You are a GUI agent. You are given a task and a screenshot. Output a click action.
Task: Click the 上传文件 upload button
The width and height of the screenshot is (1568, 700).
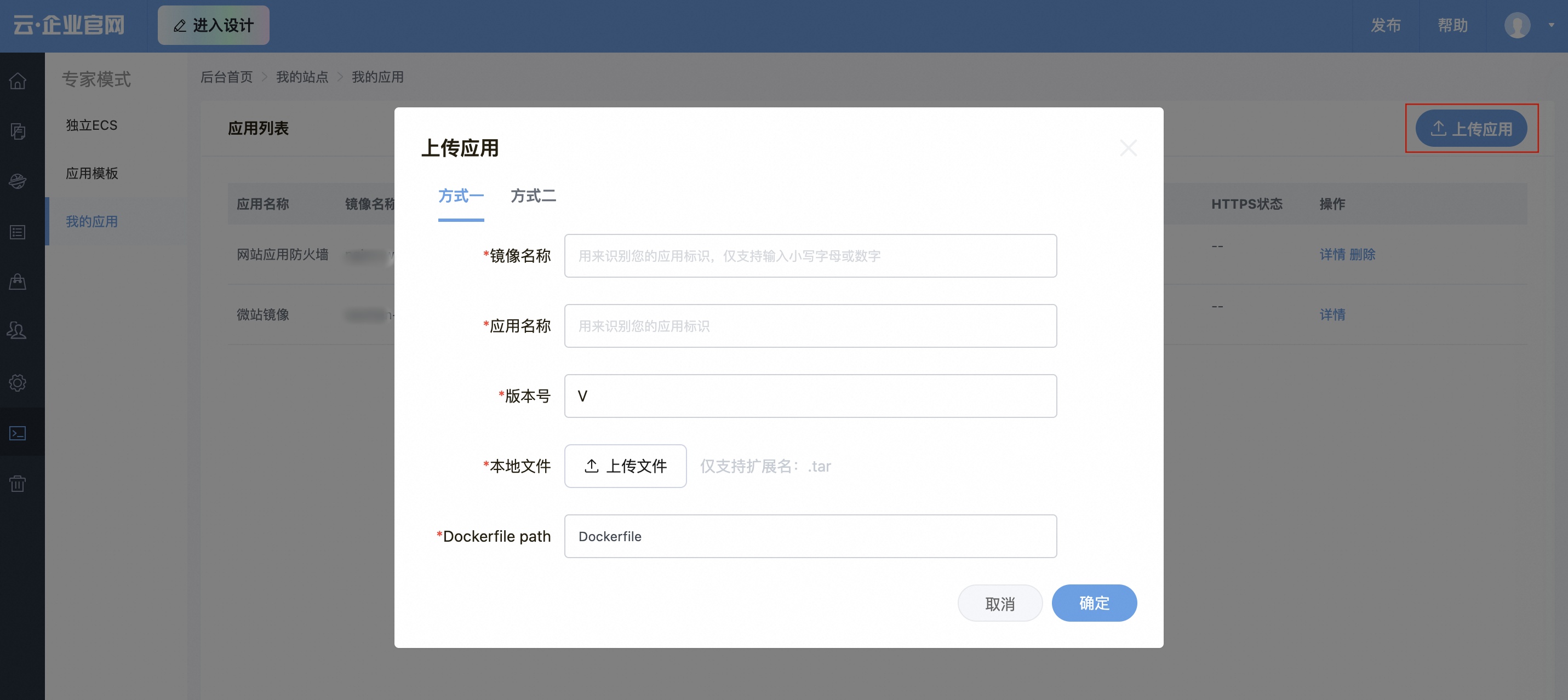[x=625, y=466]
